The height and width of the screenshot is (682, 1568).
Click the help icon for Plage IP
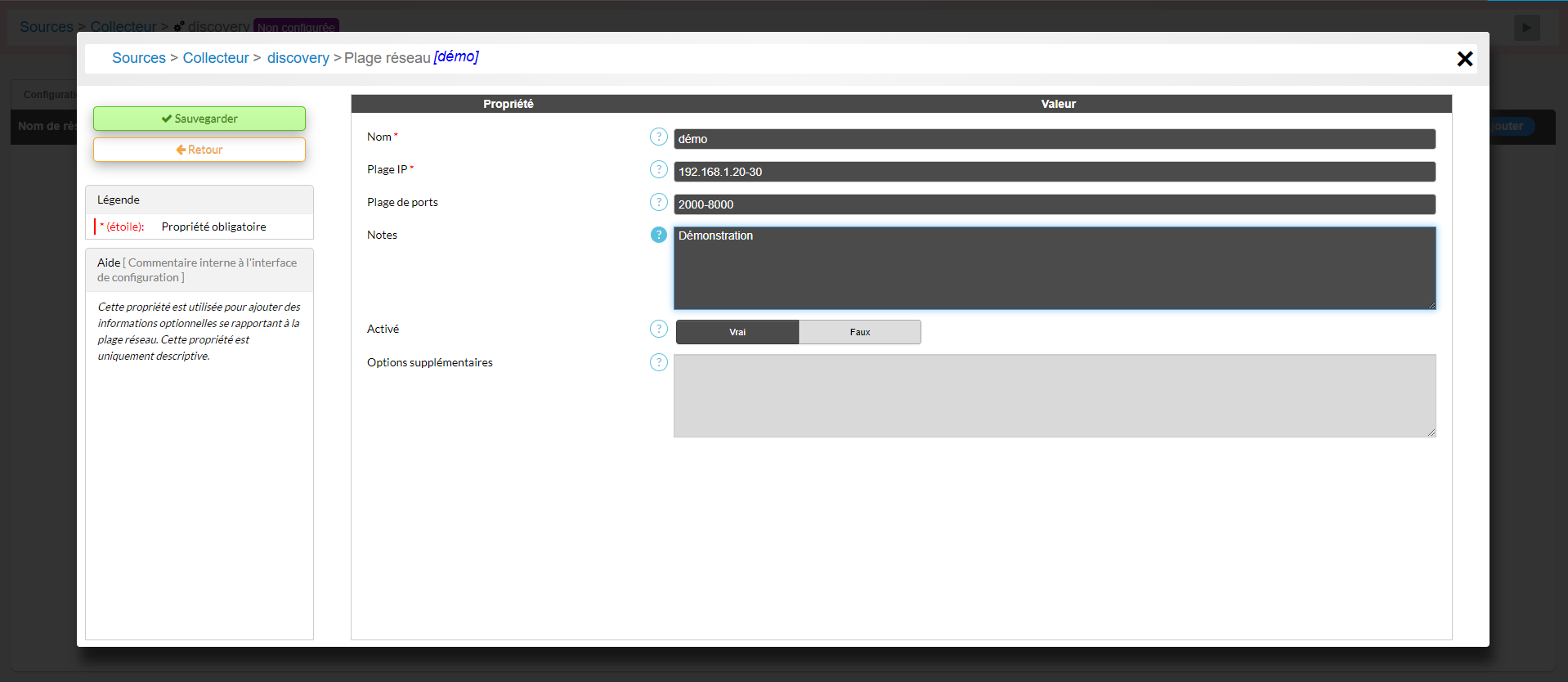coord(658,169)
